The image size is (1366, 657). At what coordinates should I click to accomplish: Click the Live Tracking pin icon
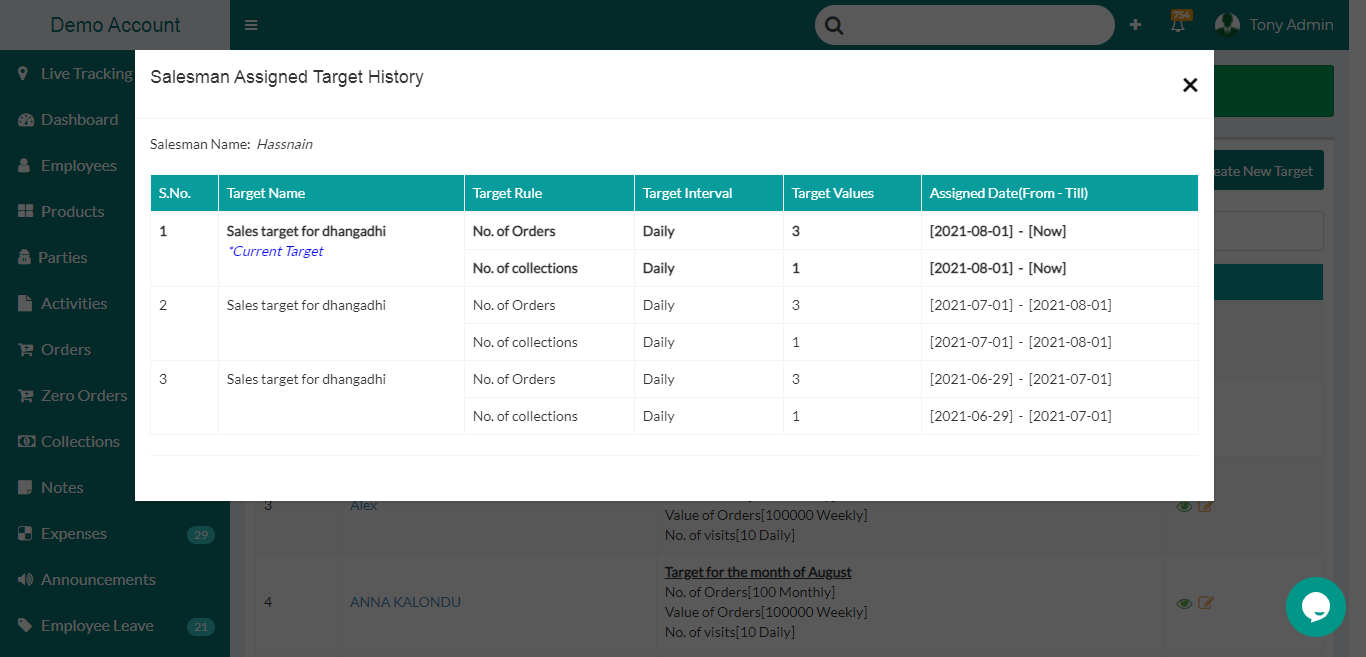click(23, 74)
